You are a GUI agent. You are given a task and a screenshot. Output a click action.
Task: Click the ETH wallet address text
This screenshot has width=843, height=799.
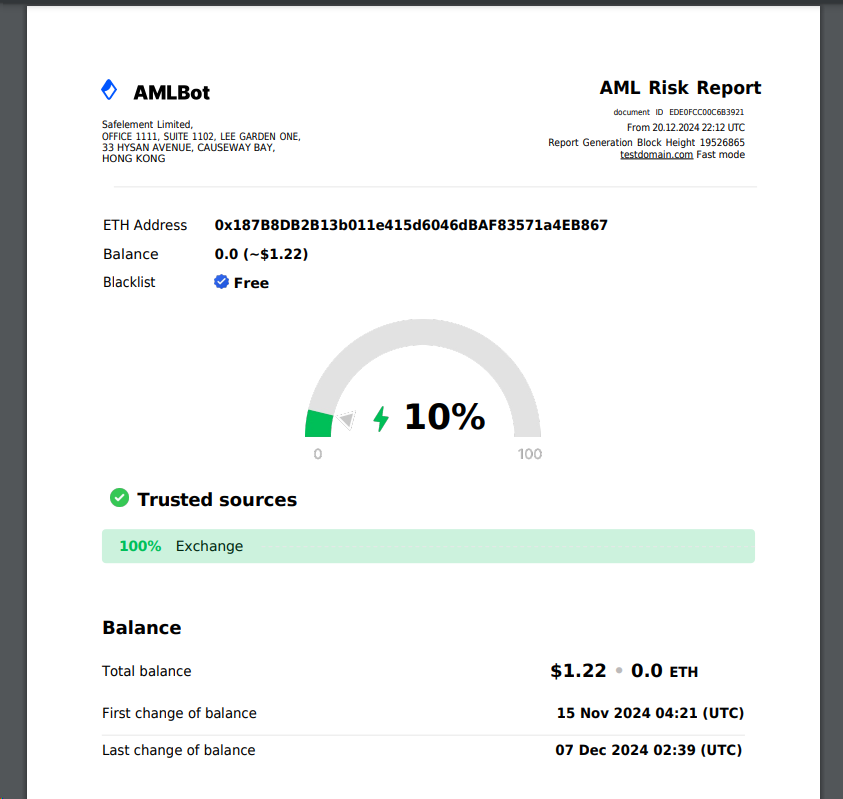(x=411, y=225)
